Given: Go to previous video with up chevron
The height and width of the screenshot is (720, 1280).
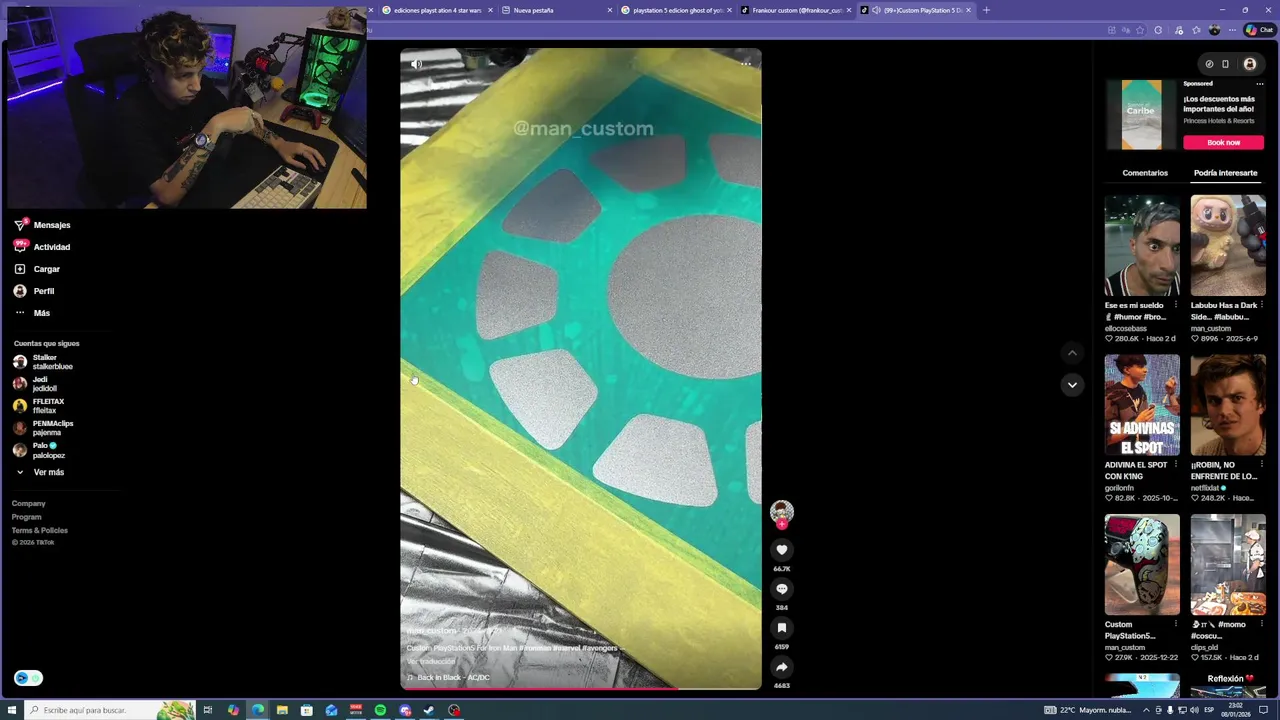Looking at the screenshot, I should 1072,353.
